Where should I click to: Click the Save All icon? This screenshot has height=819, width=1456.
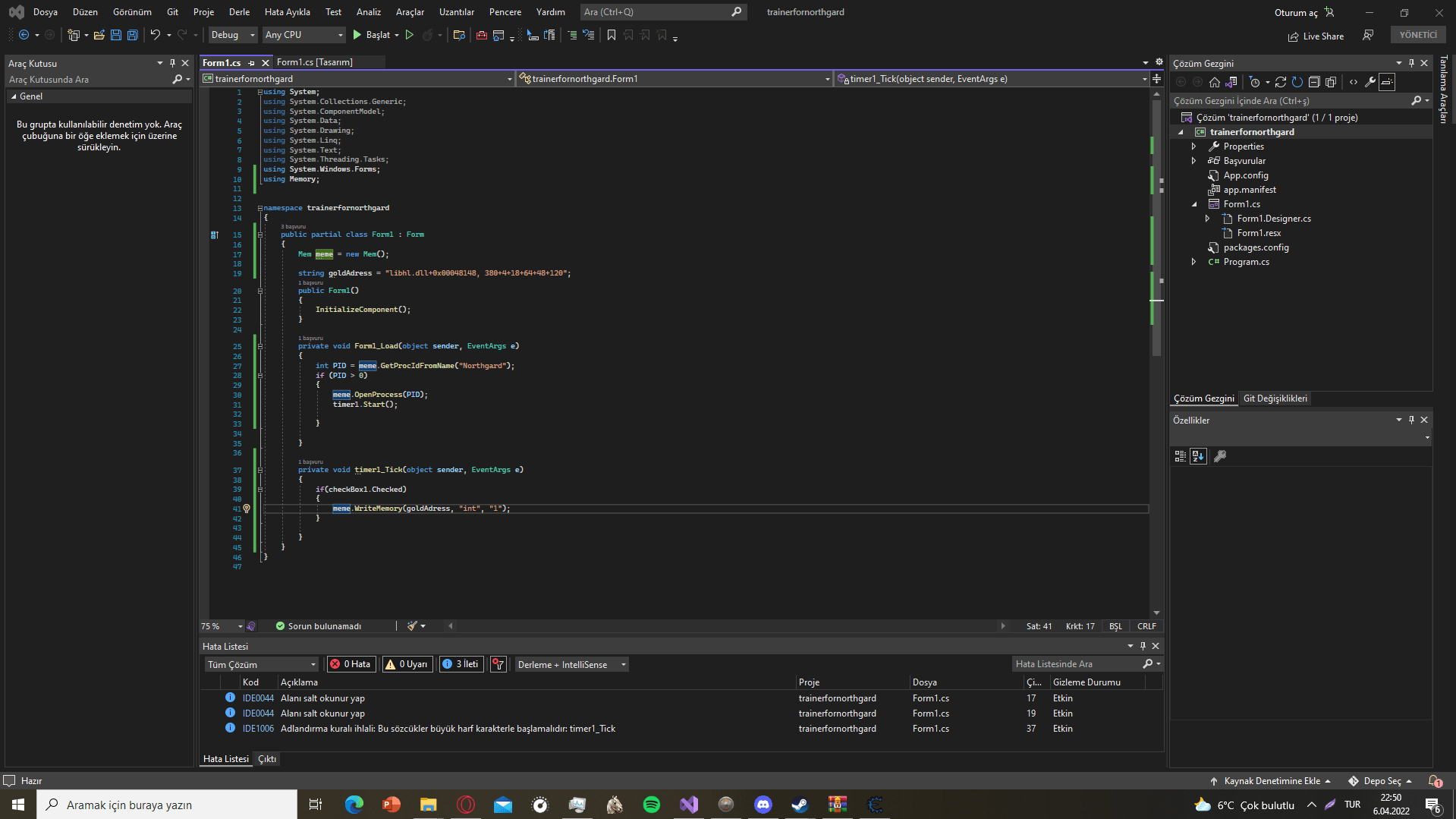[x=133, y=35]
